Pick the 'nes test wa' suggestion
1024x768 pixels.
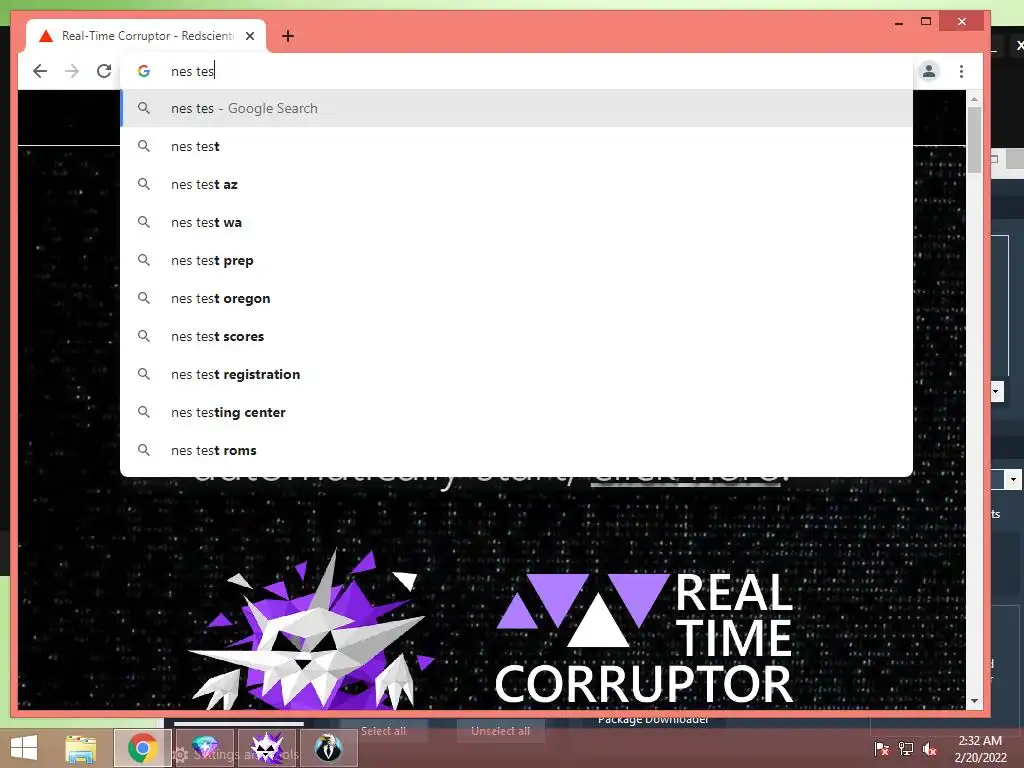[x=517, y=222]
